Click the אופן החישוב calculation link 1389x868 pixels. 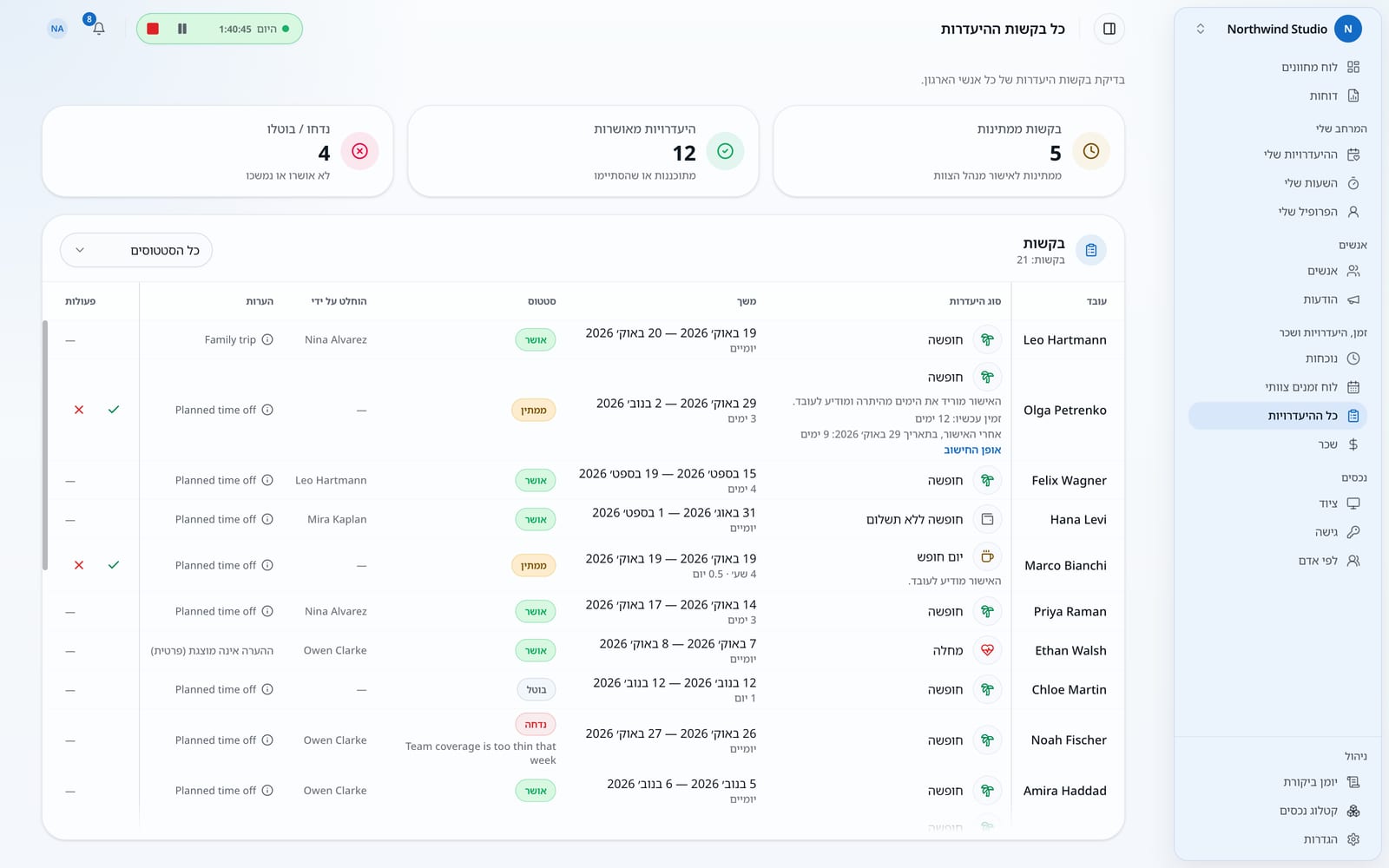(x=972, y=450)
